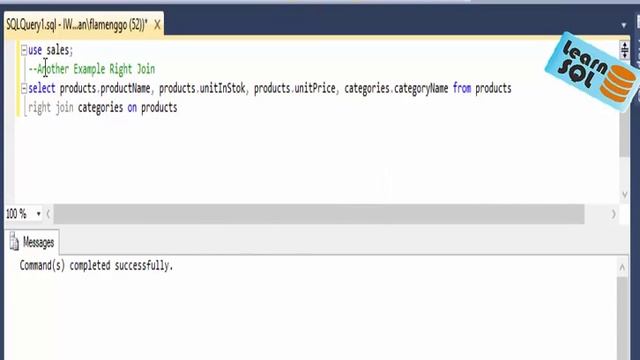Screen dimensions: 640x360
Task: Click 'products.unitInStok' in the query
Action: click(x=202, y=88)
